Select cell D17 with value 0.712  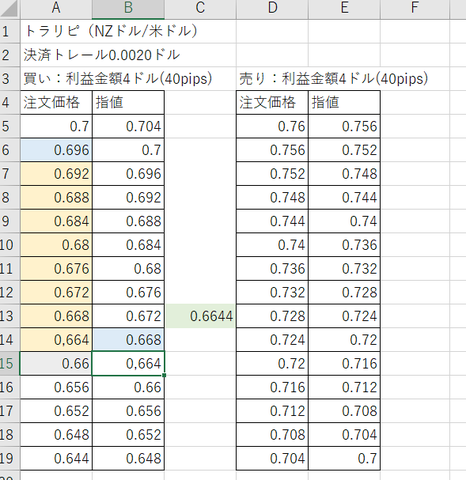pos(272,411)
